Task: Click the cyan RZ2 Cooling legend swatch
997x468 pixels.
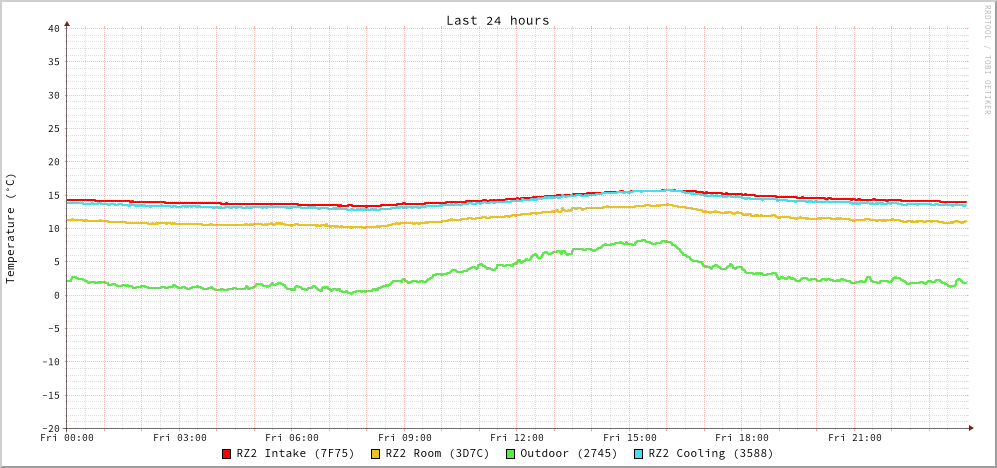Action: pos(639,454)
